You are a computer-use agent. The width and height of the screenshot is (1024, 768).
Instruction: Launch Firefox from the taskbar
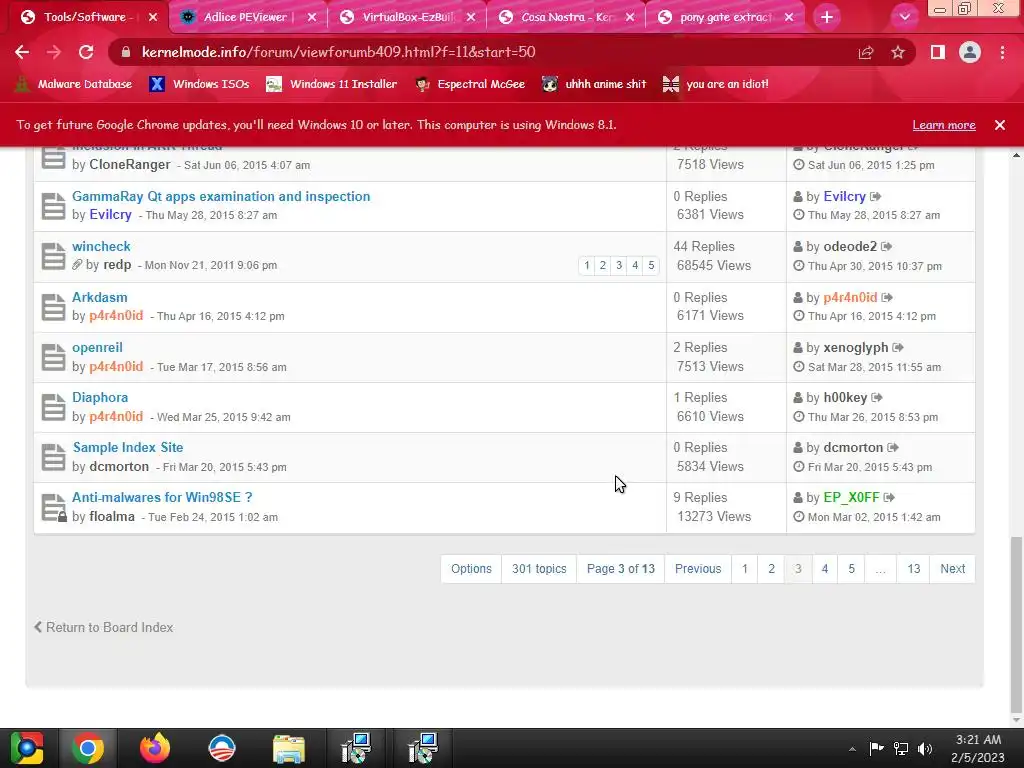155,748
